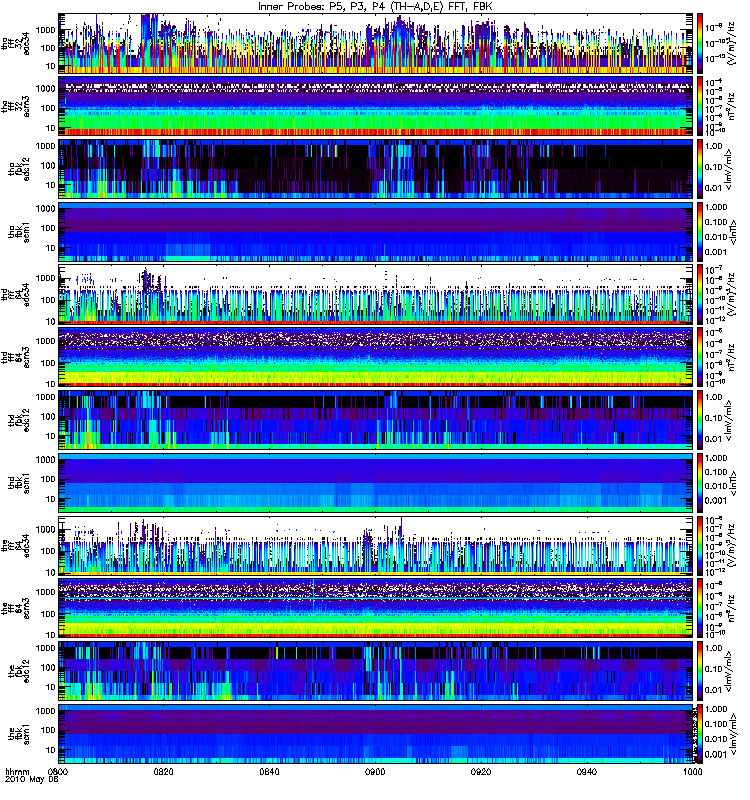The height and width of the screenshot is (800, 750).
Task: Click the 'nT²/Hz' units label beside the scm3
Action: pyautogui.click(x=730, y=609)
